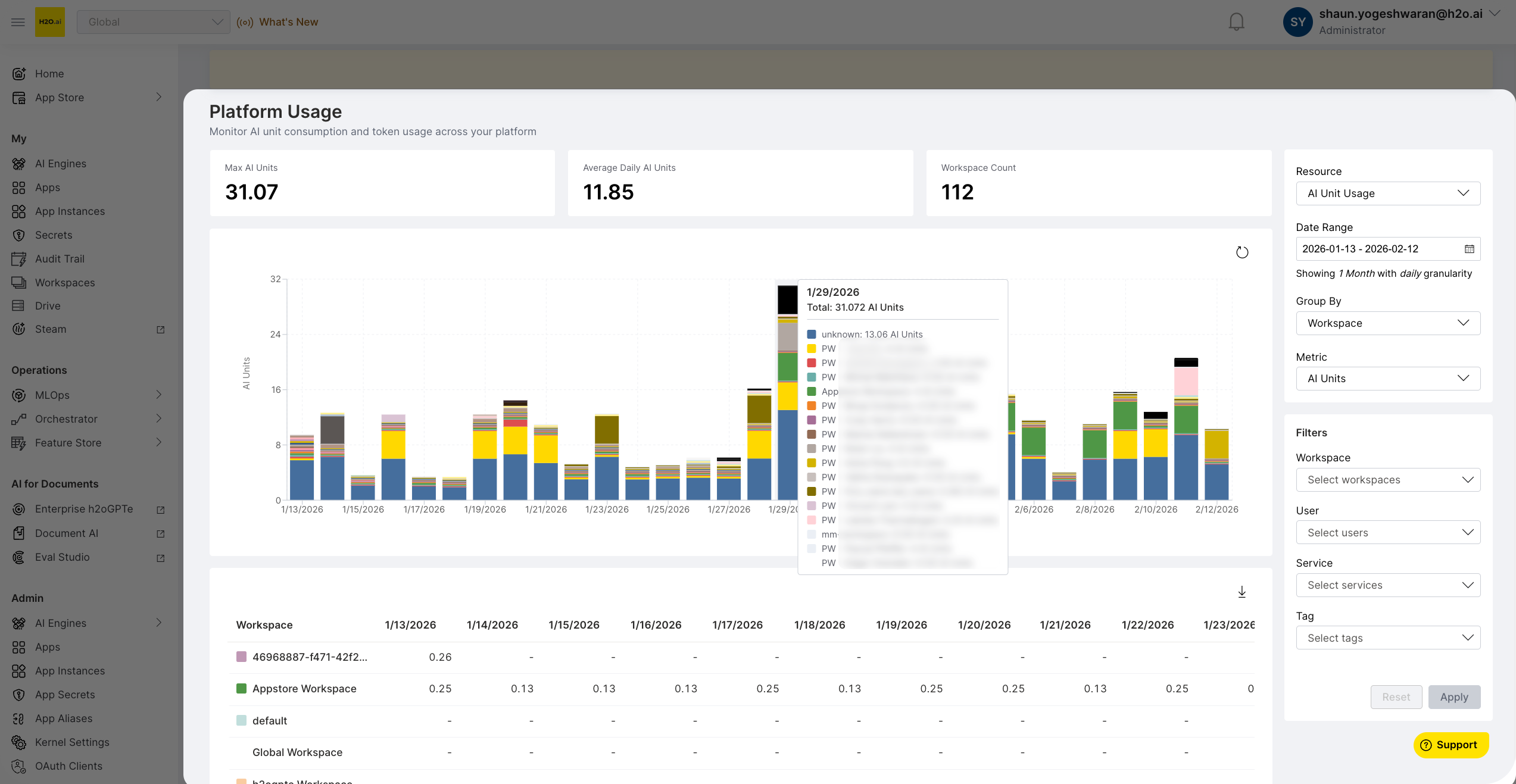Click the notification bell icon

1236,22
